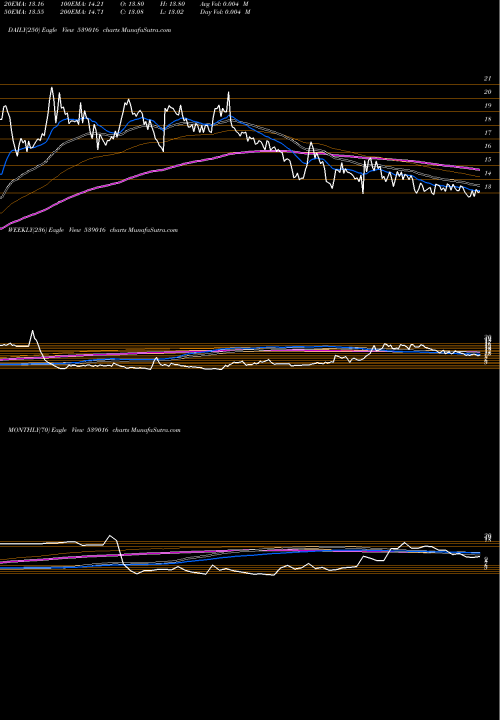
Task: Click the WEEKLY chart title
Action: coord(93,230)
